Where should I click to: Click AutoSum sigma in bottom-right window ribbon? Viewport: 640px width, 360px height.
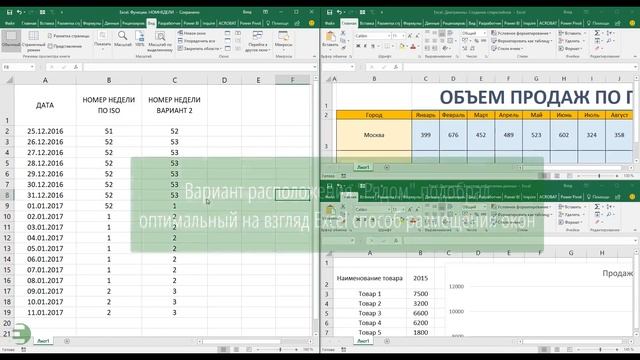[597, 207]
